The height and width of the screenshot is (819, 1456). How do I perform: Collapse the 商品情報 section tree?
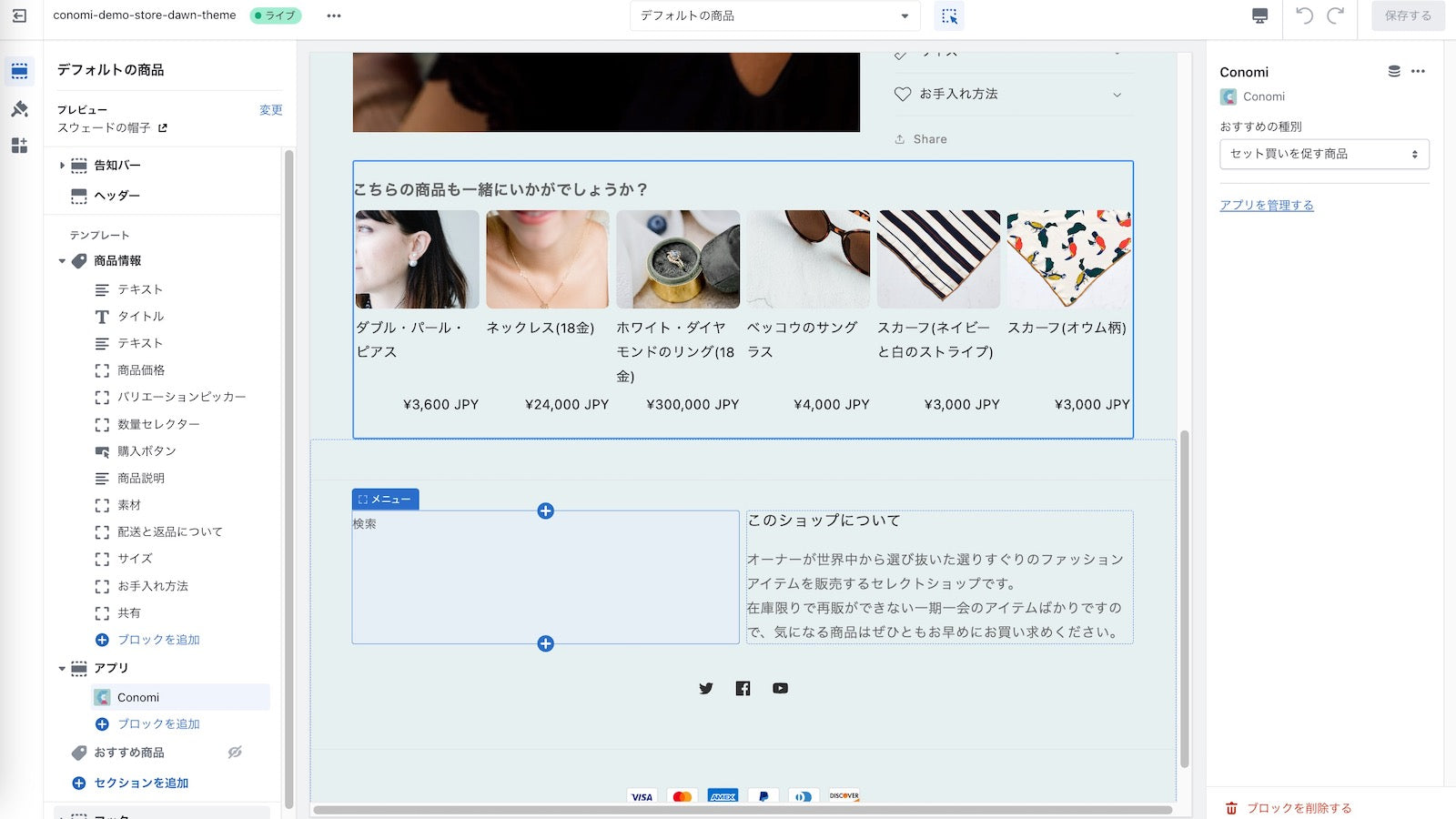point(62,261)
